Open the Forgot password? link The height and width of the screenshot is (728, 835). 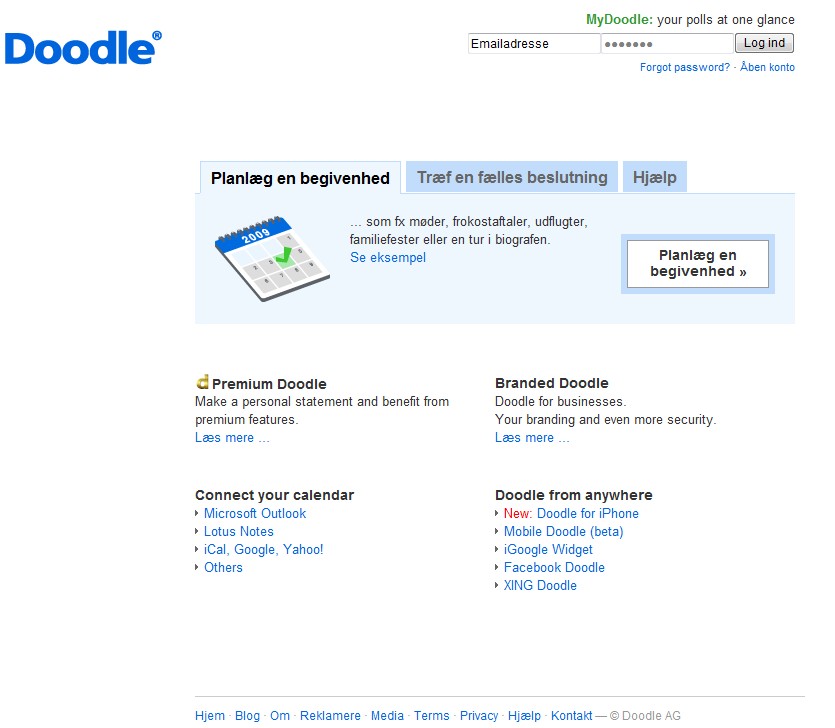click(685, 68)
